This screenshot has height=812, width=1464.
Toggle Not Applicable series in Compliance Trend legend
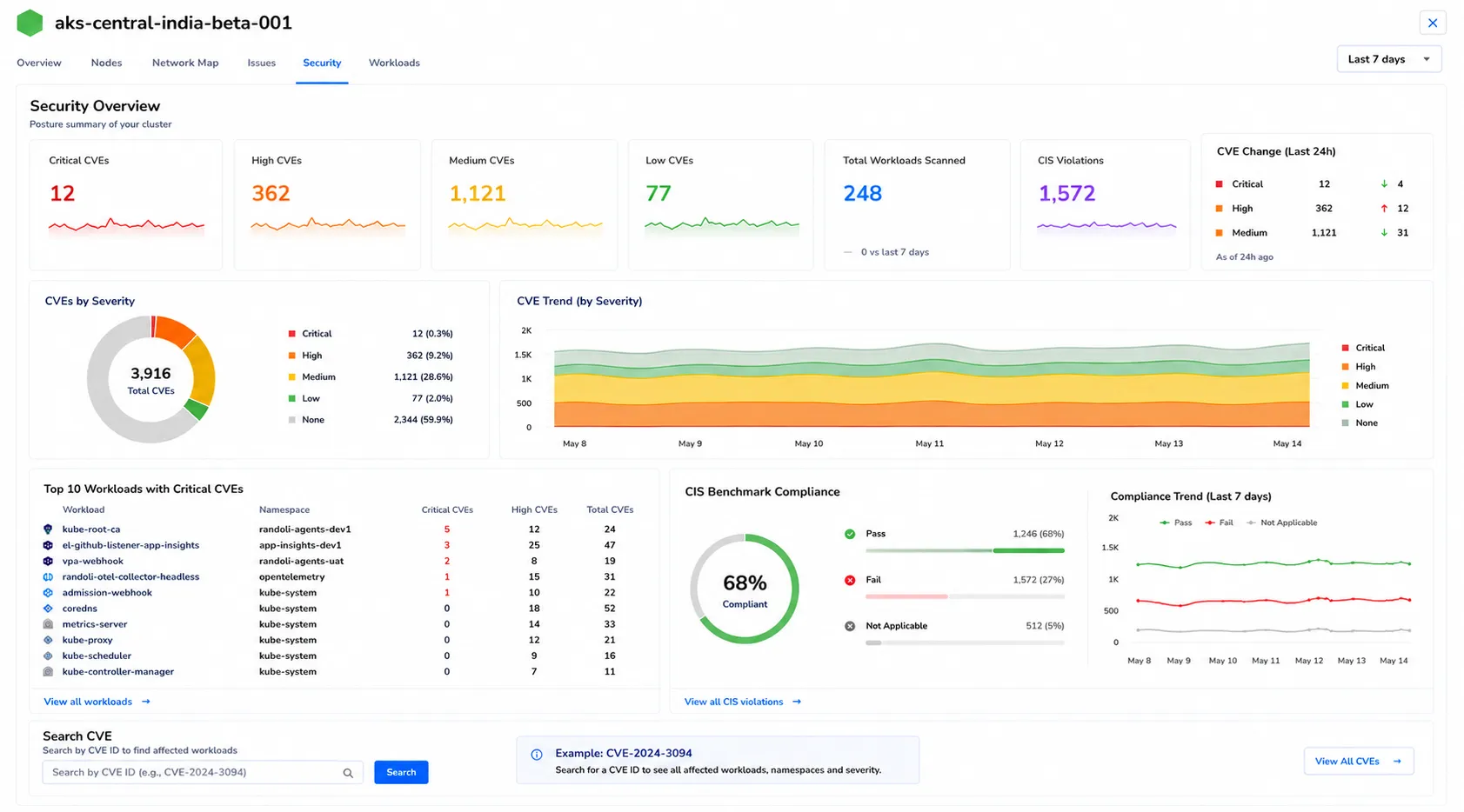(1282, 522)
